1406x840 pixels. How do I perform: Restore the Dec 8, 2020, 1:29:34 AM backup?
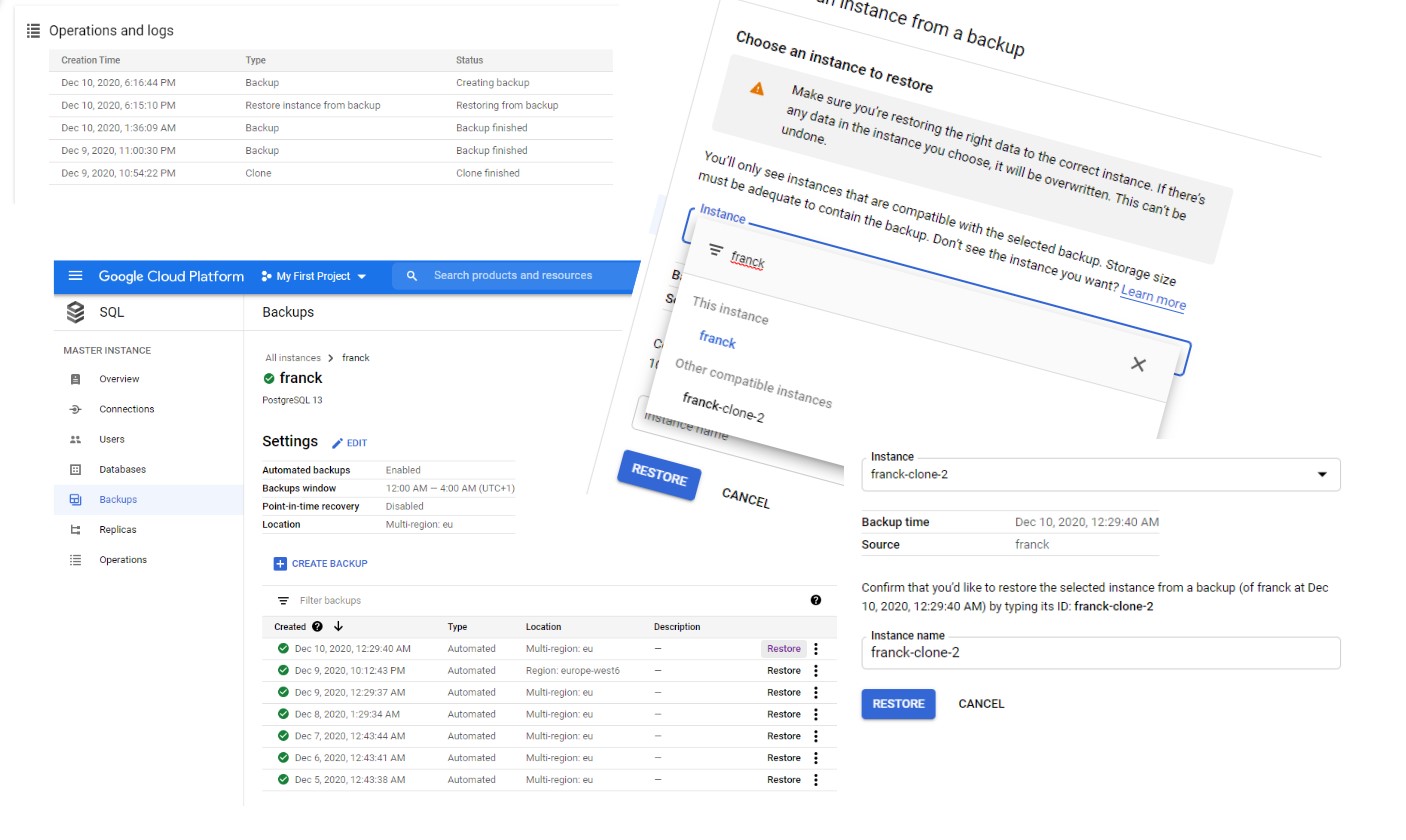pyautogui.click(x=784, y=714)
